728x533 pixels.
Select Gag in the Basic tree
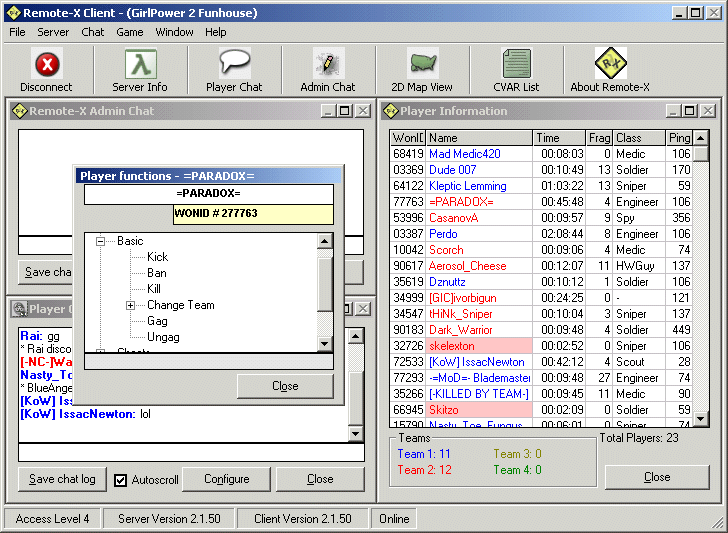[157, 321]
